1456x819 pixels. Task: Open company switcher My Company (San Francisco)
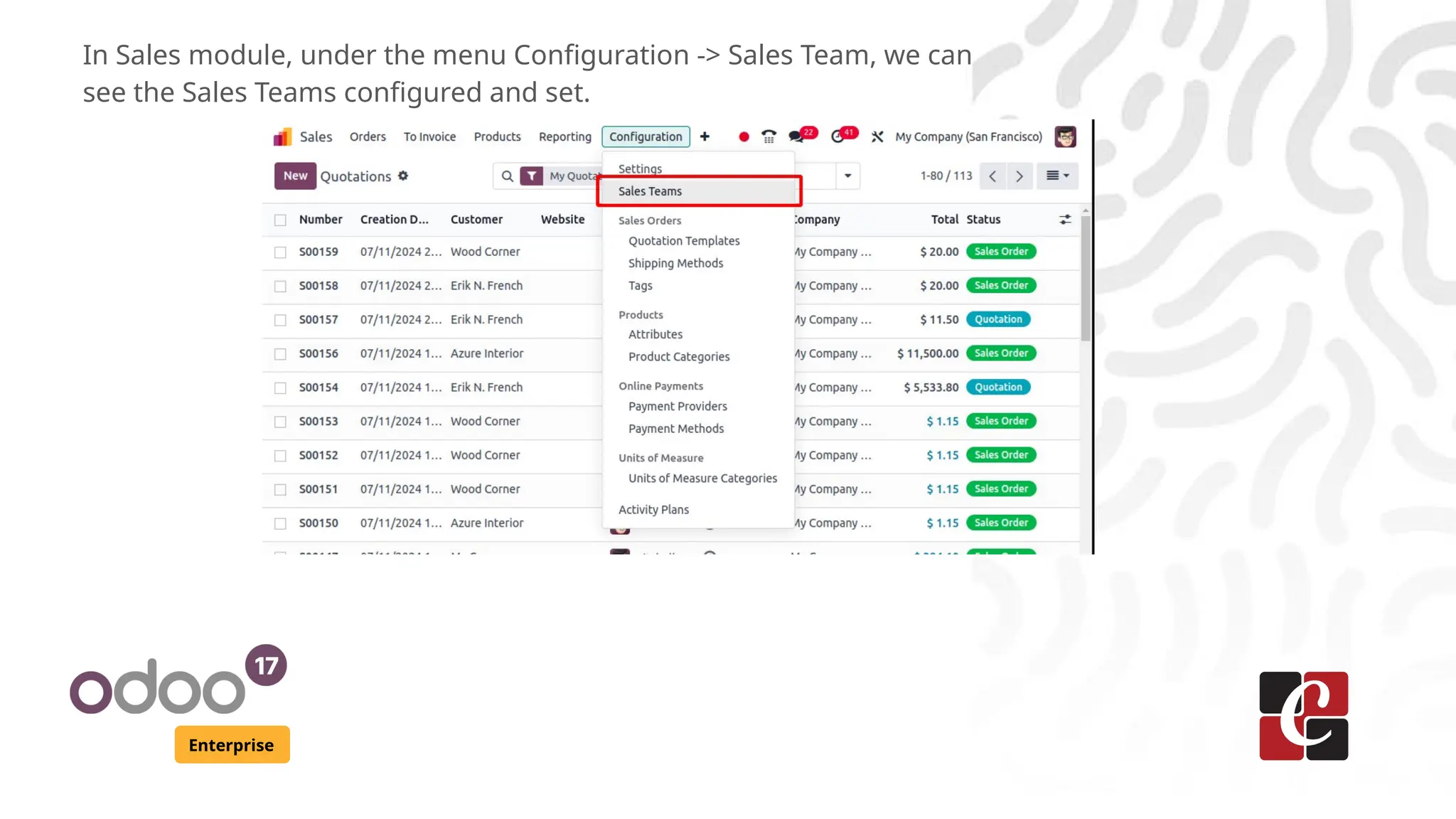pyautogui.click(x=968, y=136)
